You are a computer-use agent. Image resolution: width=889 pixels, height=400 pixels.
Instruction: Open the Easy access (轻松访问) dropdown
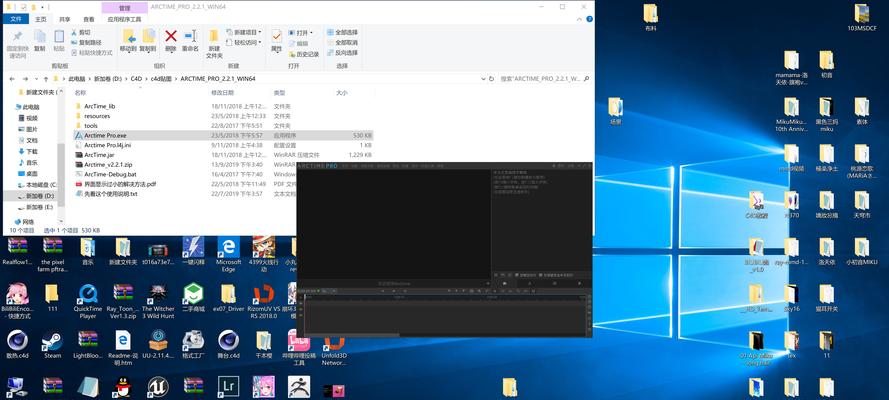(x=244, y=42)
